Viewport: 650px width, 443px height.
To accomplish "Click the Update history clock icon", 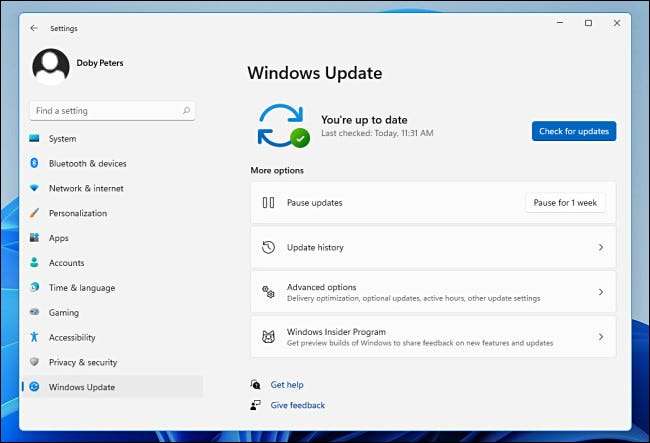I will [268, 247].
